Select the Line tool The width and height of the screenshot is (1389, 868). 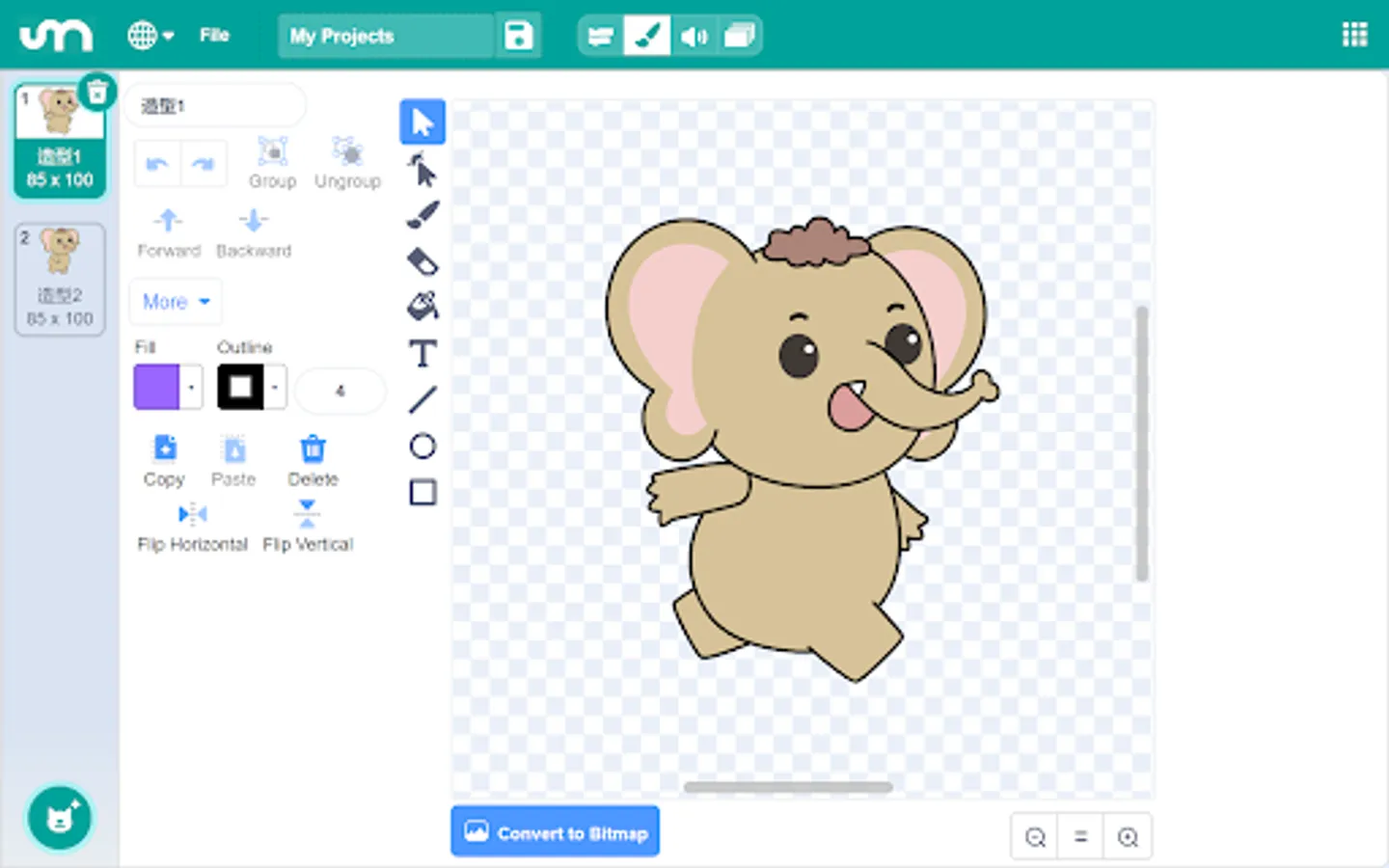422,399
